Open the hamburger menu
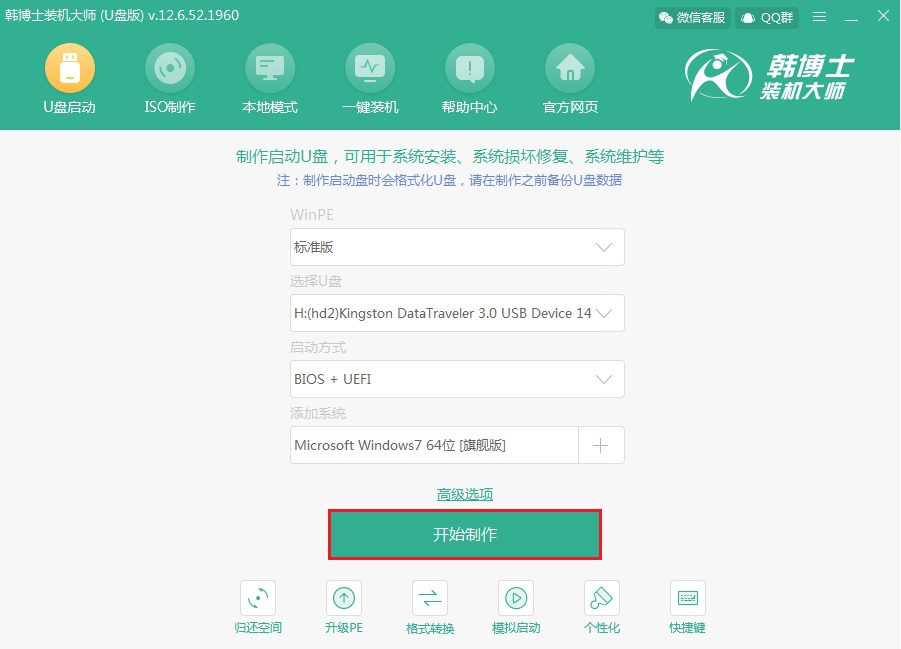 (818, 16)
